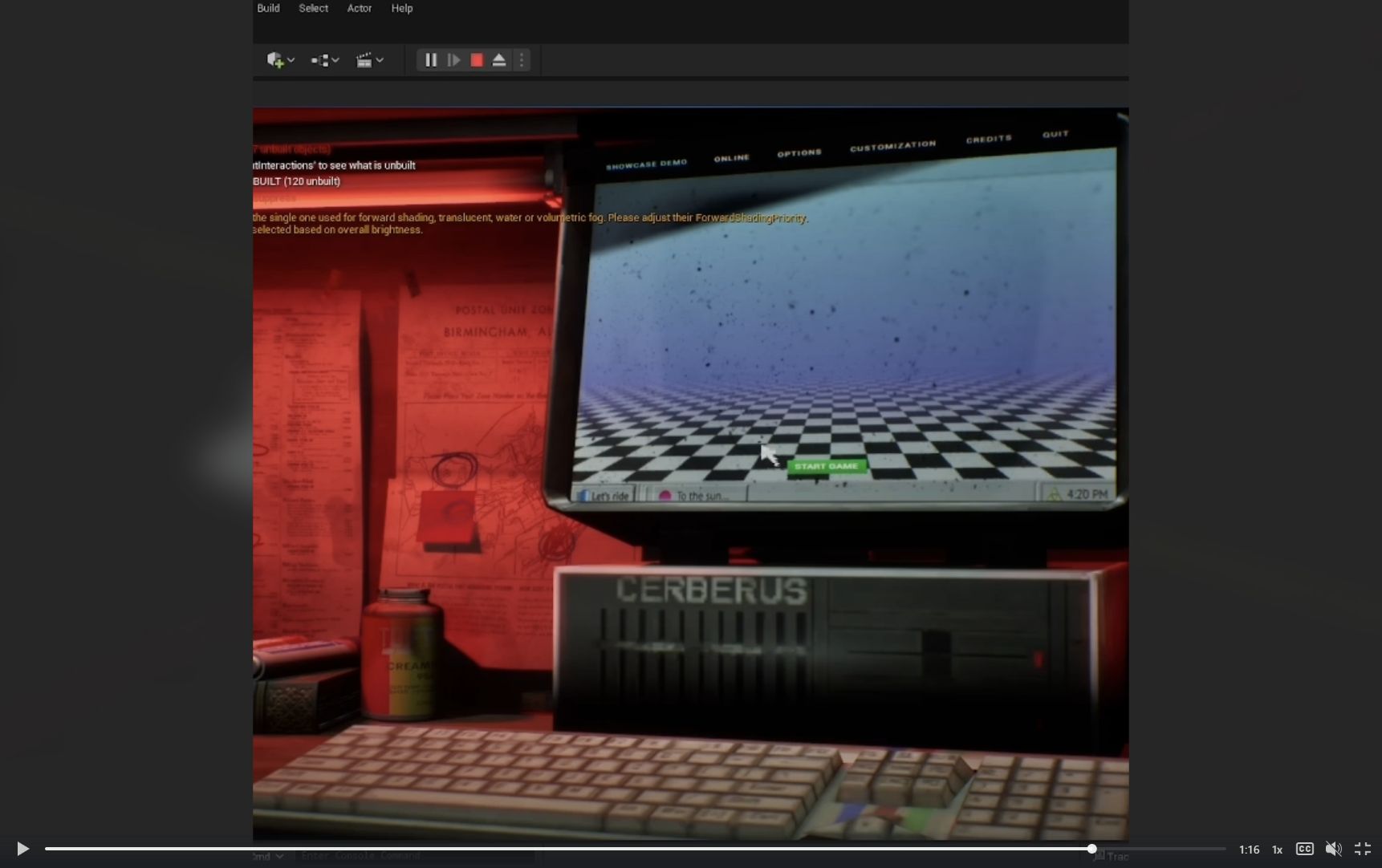Screen dimensions: 1382x868
Task: Click the Let's ride taskbar button
Action: tap(605, 496)
